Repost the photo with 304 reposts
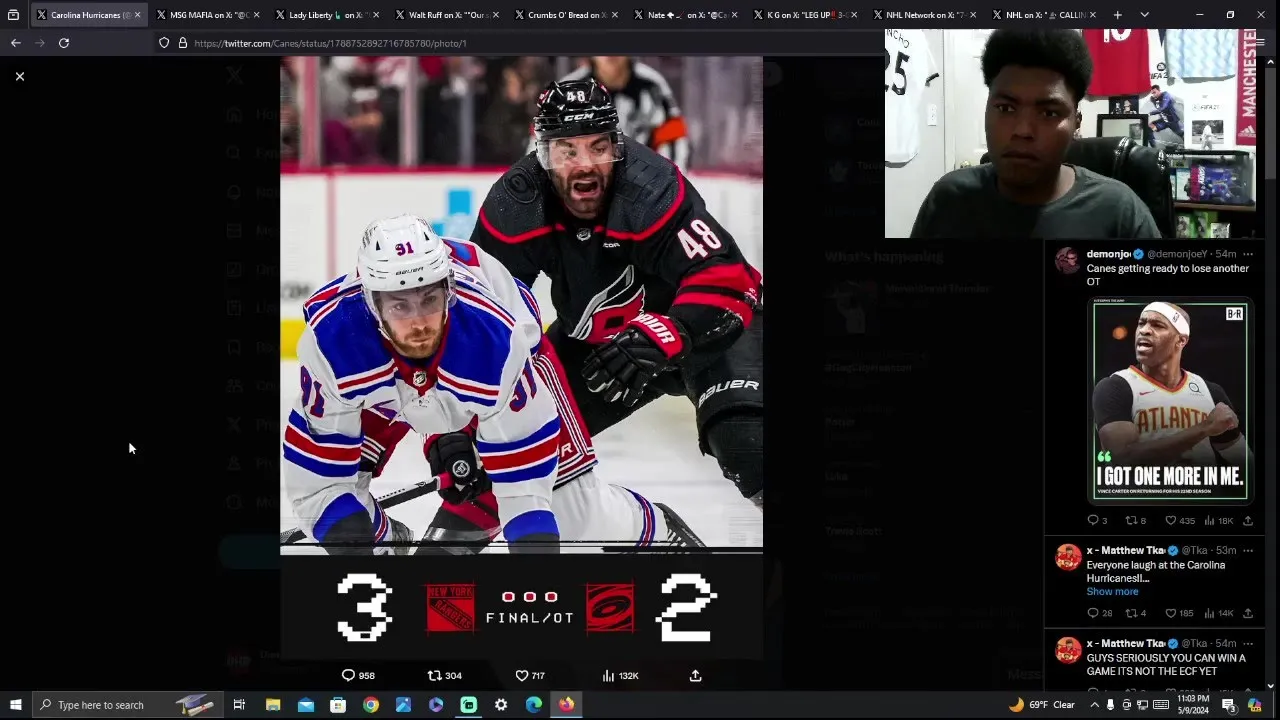Viewport: 1280px width, 720px height. 444,676
